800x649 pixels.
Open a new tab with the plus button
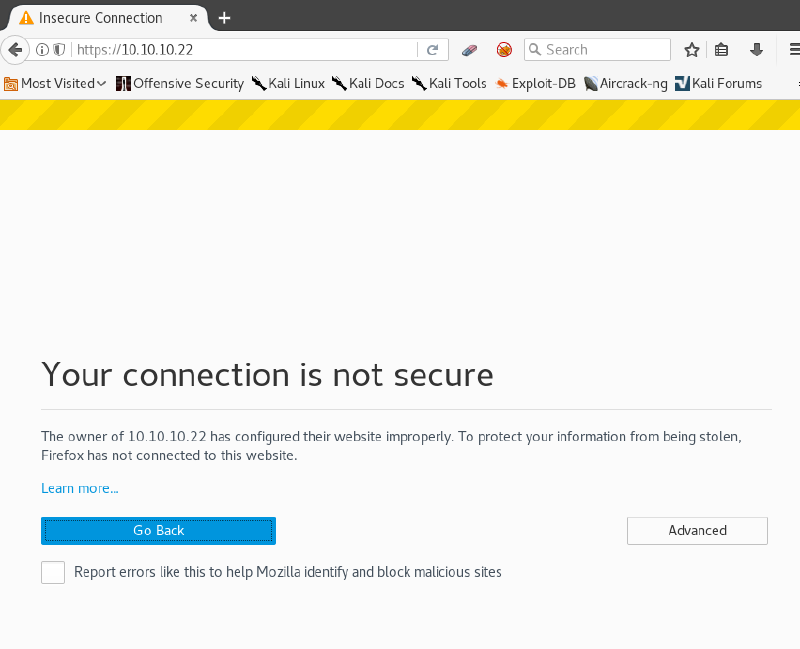(x=224, y=17)
